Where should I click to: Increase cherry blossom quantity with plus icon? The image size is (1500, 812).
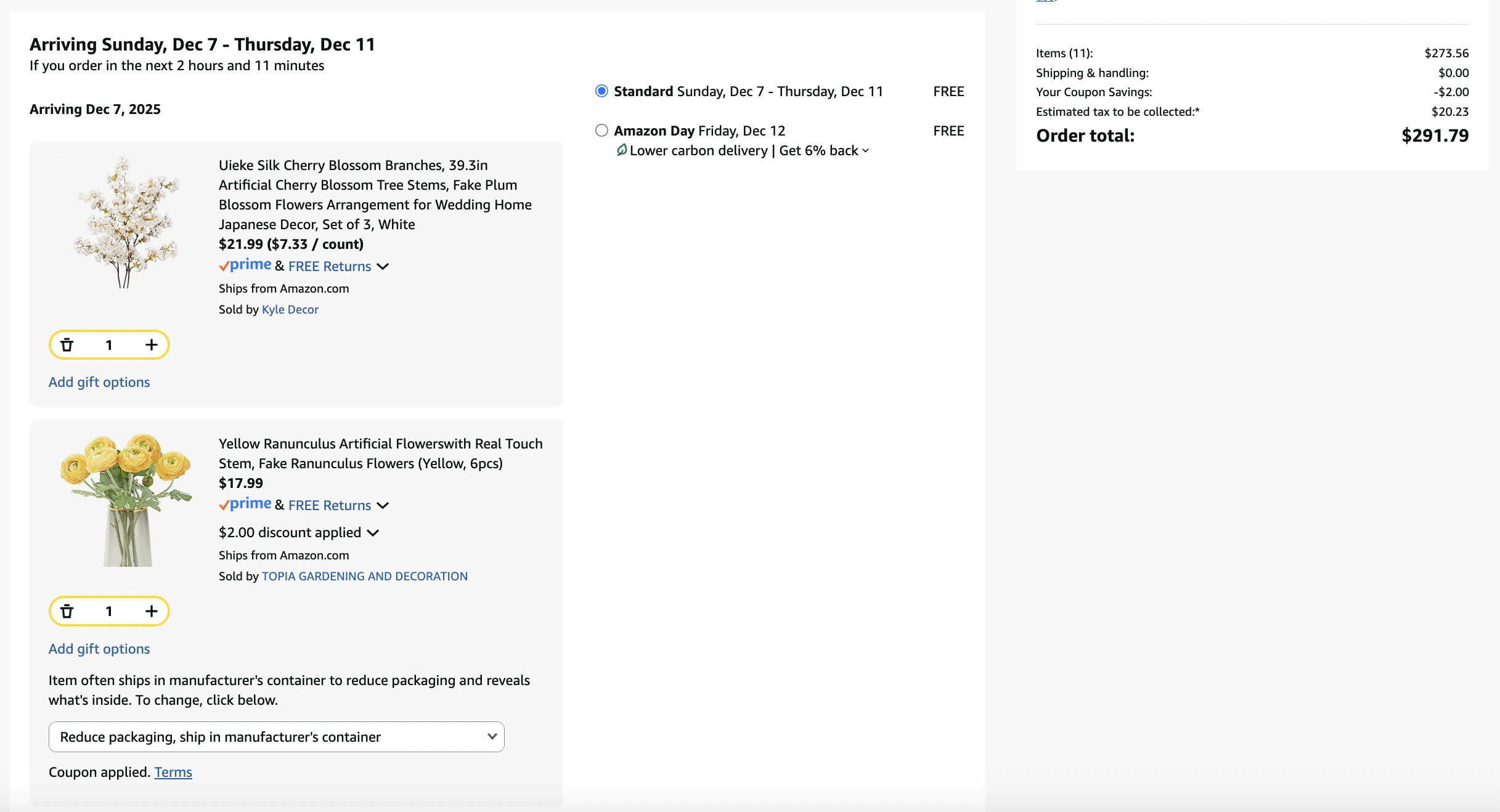pyautogui.click(x=151, y=345)
